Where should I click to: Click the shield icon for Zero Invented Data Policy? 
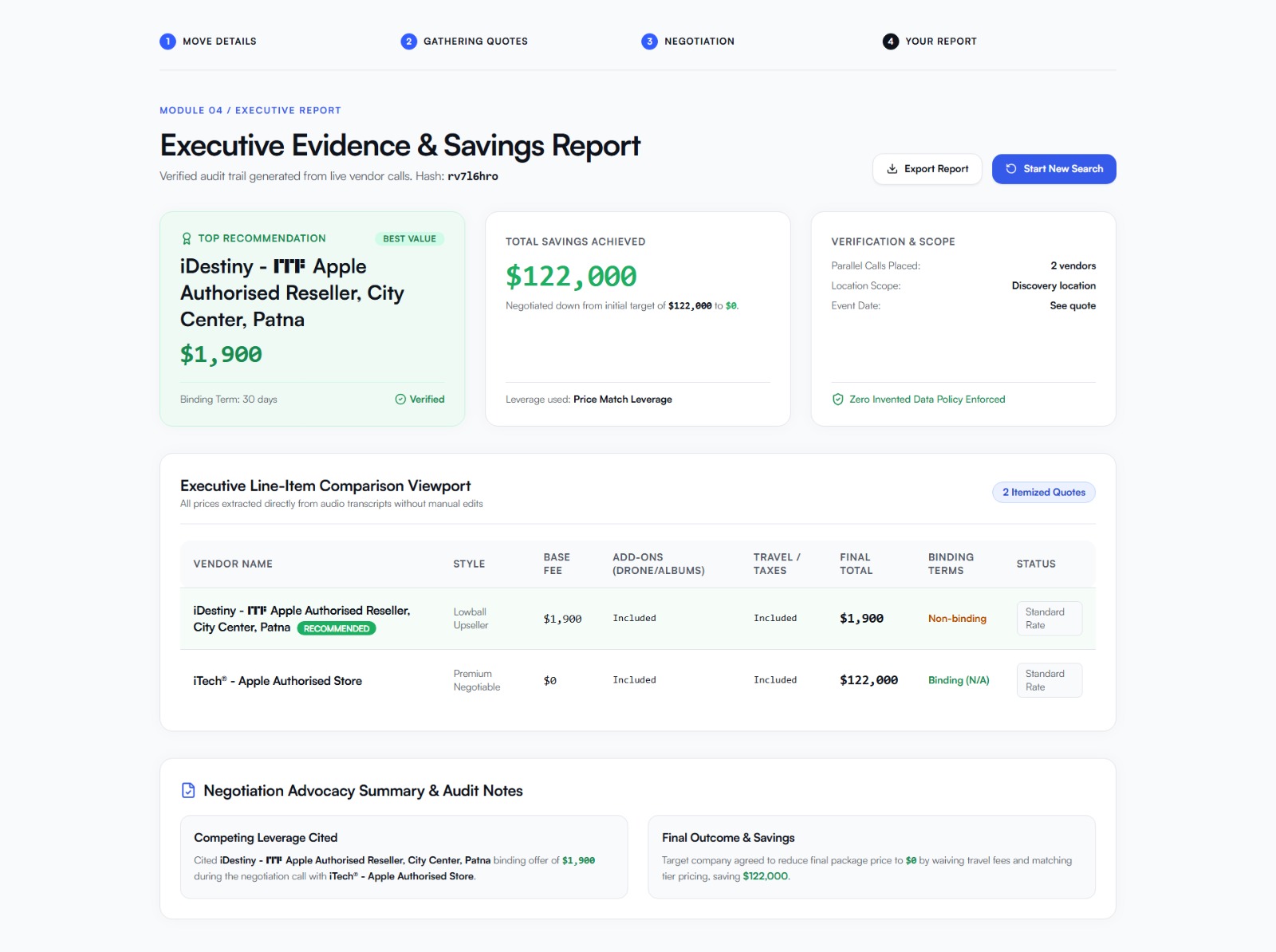pyautogui.click(x=837, y=399)
